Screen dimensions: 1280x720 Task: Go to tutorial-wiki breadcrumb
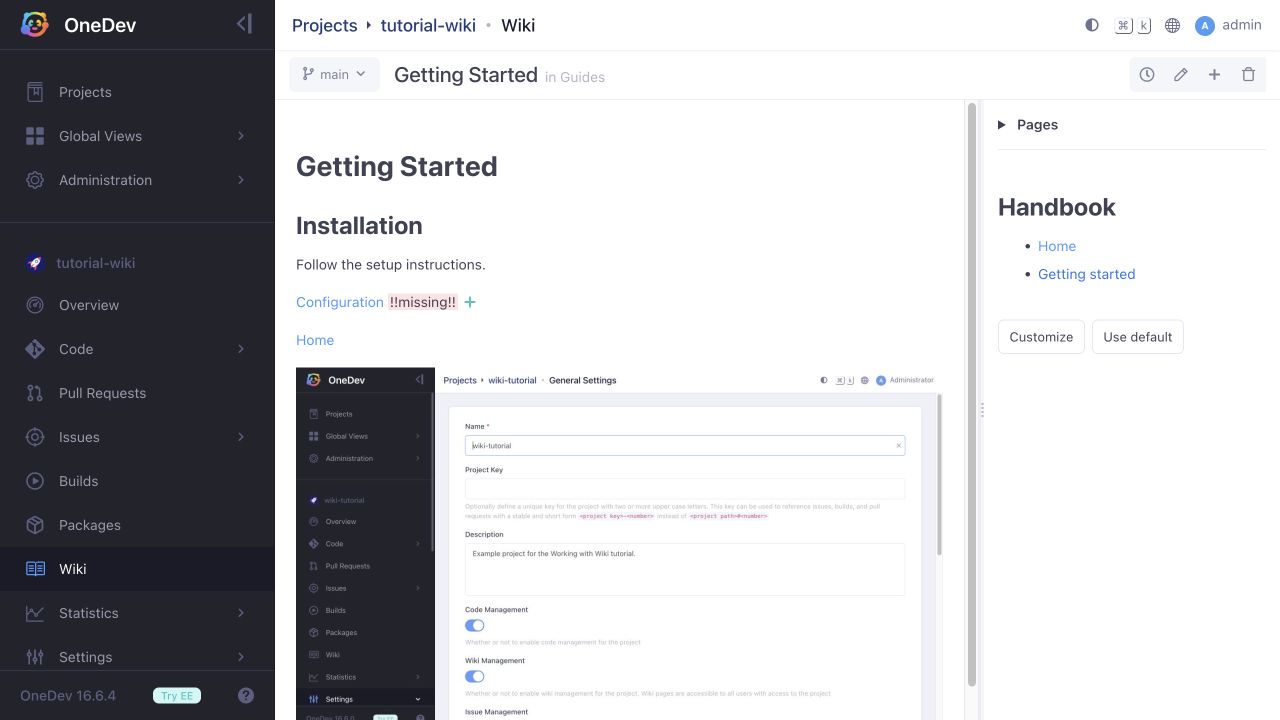point(428,25)
